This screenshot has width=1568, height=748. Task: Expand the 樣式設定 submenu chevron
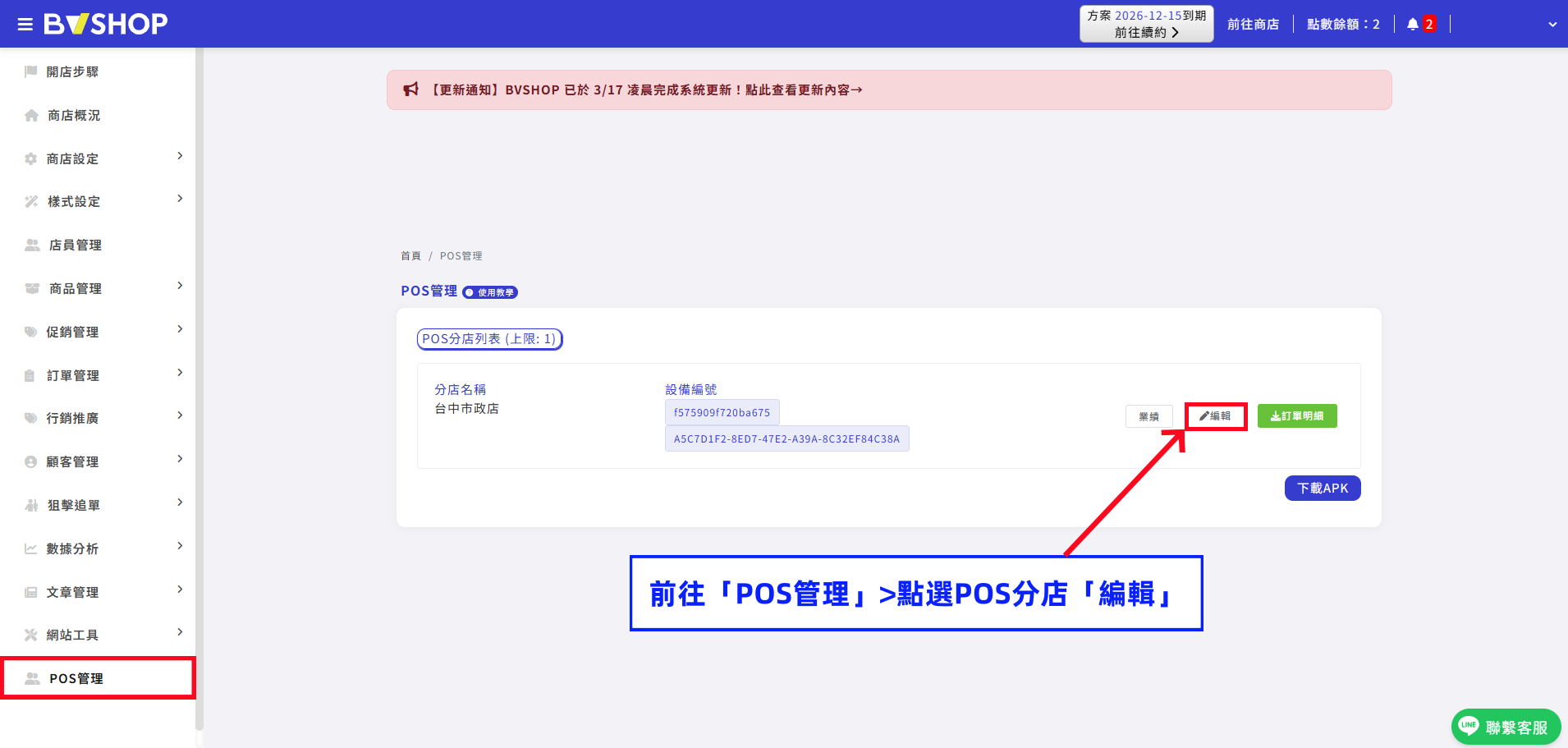180,199
